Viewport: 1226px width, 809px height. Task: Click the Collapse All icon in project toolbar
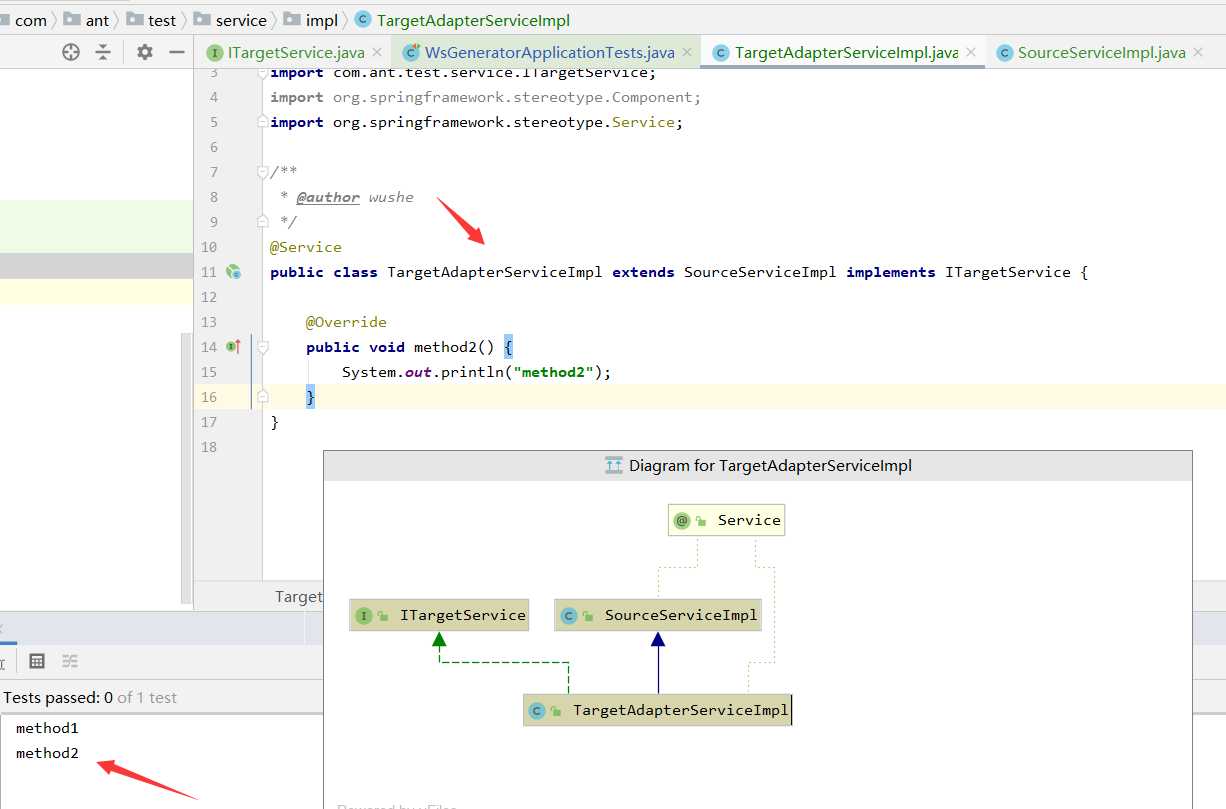click(103, 52)
